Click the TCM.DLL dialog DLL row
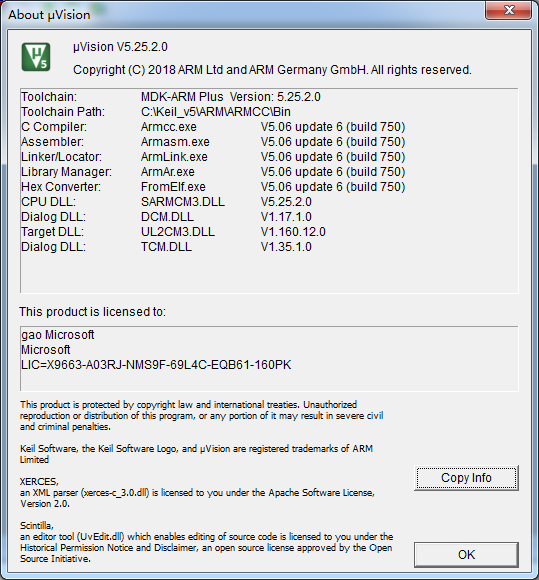 [166, 247]
